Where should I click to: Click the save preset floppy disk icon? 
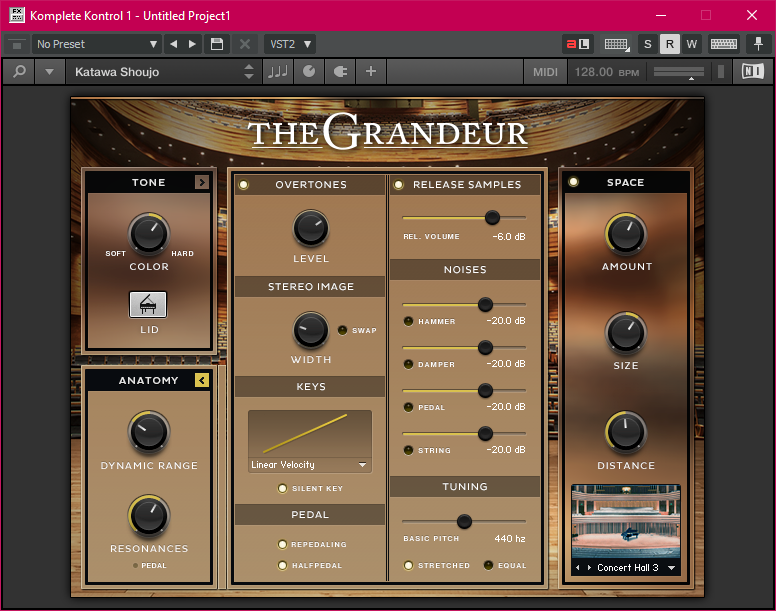point(217,44)
